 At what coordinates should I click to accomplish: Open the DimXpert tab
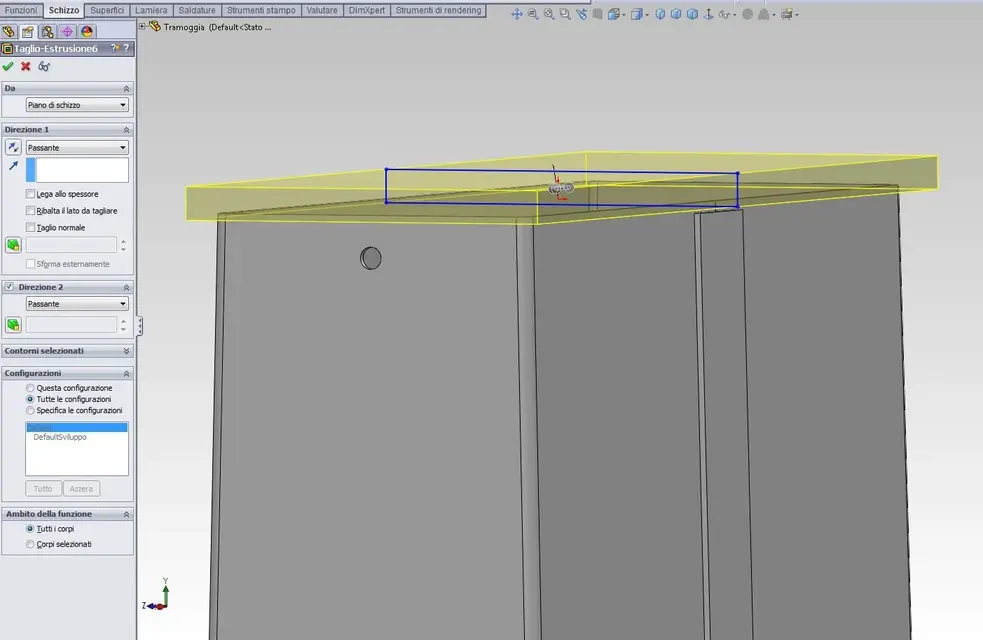367,10
